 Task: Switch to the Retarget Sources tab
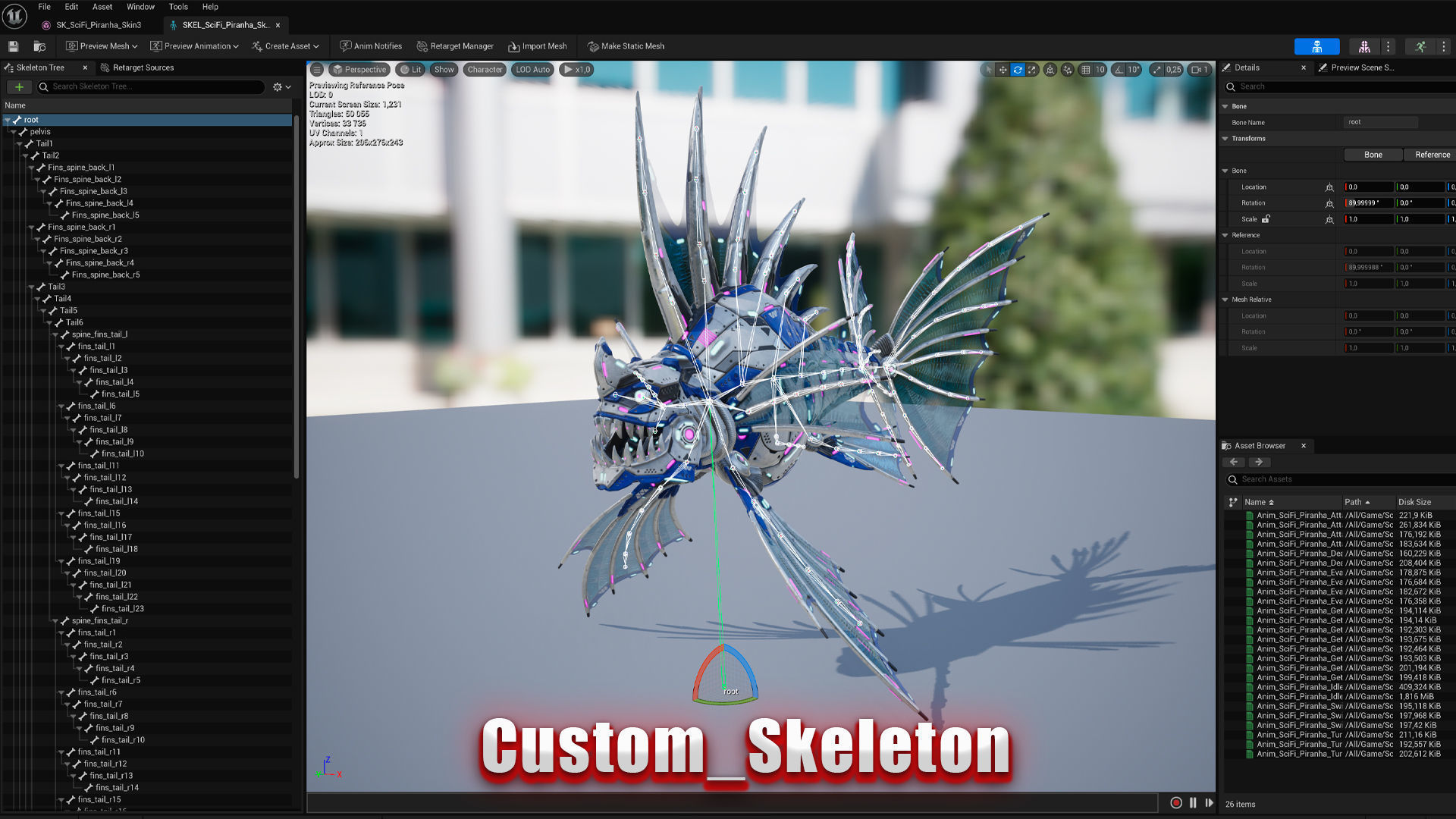[143, 67]
